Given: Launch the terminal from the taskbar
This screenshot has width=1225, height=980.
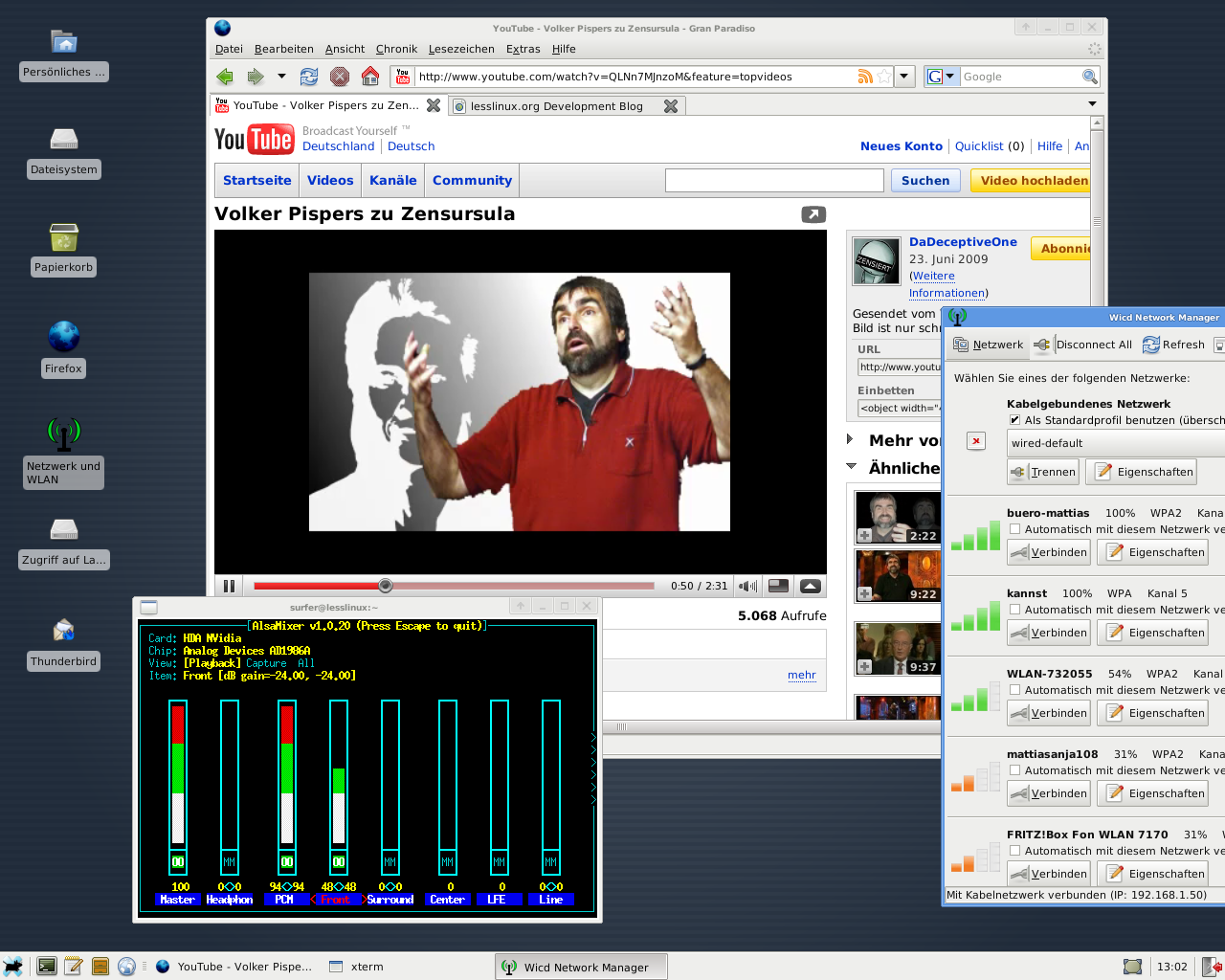Looking at the screenshot, I should 46,967.
